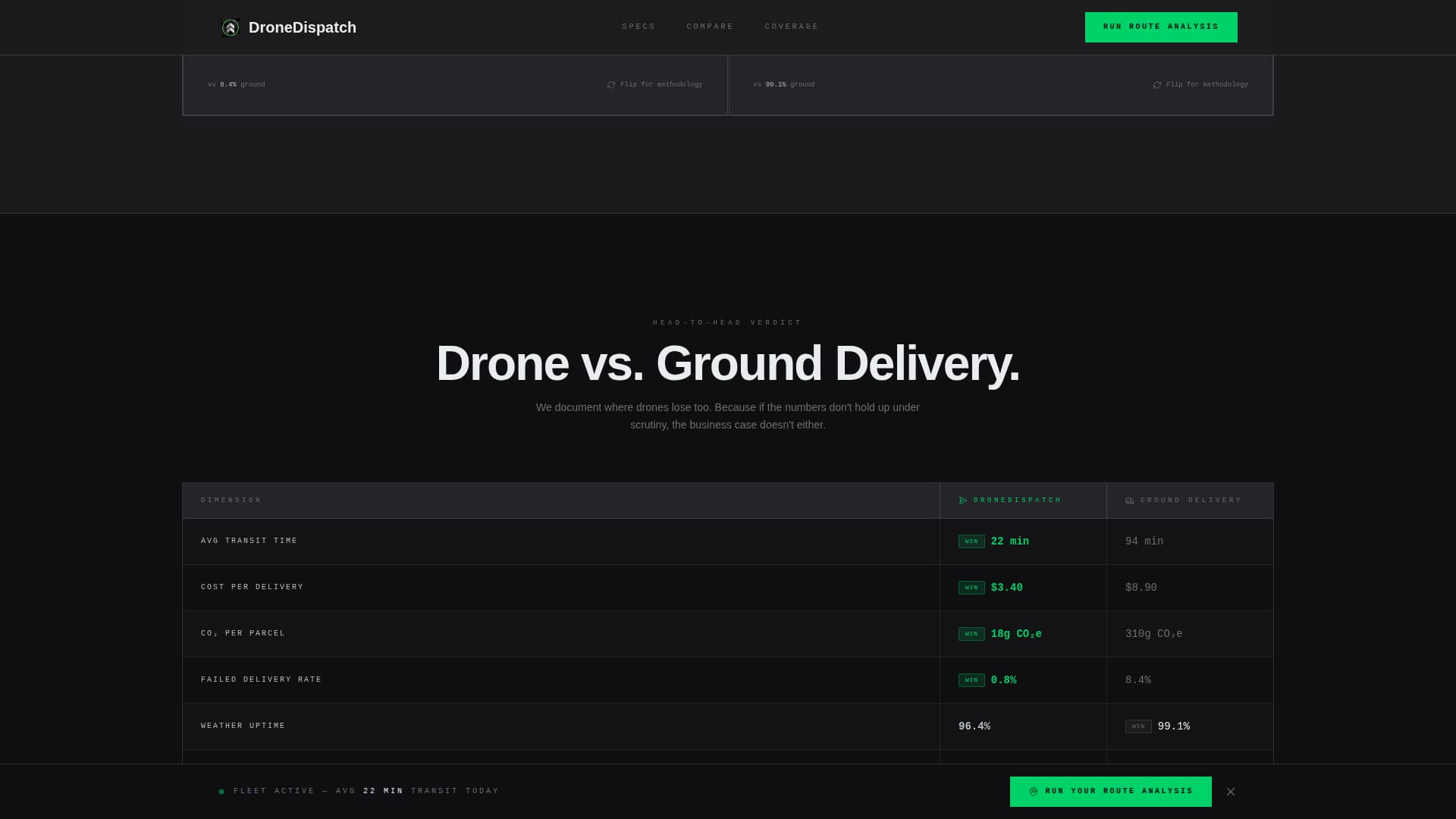Click the WIN badge next to 0.8%

971,680
